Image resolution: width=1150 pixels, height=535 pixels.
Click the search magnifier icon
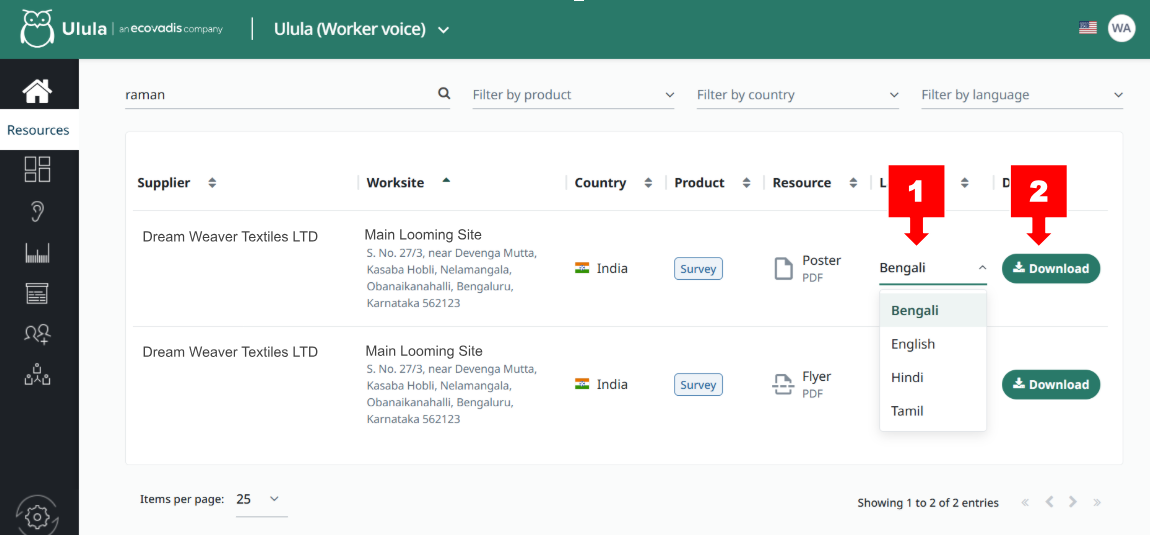(444, 93)
